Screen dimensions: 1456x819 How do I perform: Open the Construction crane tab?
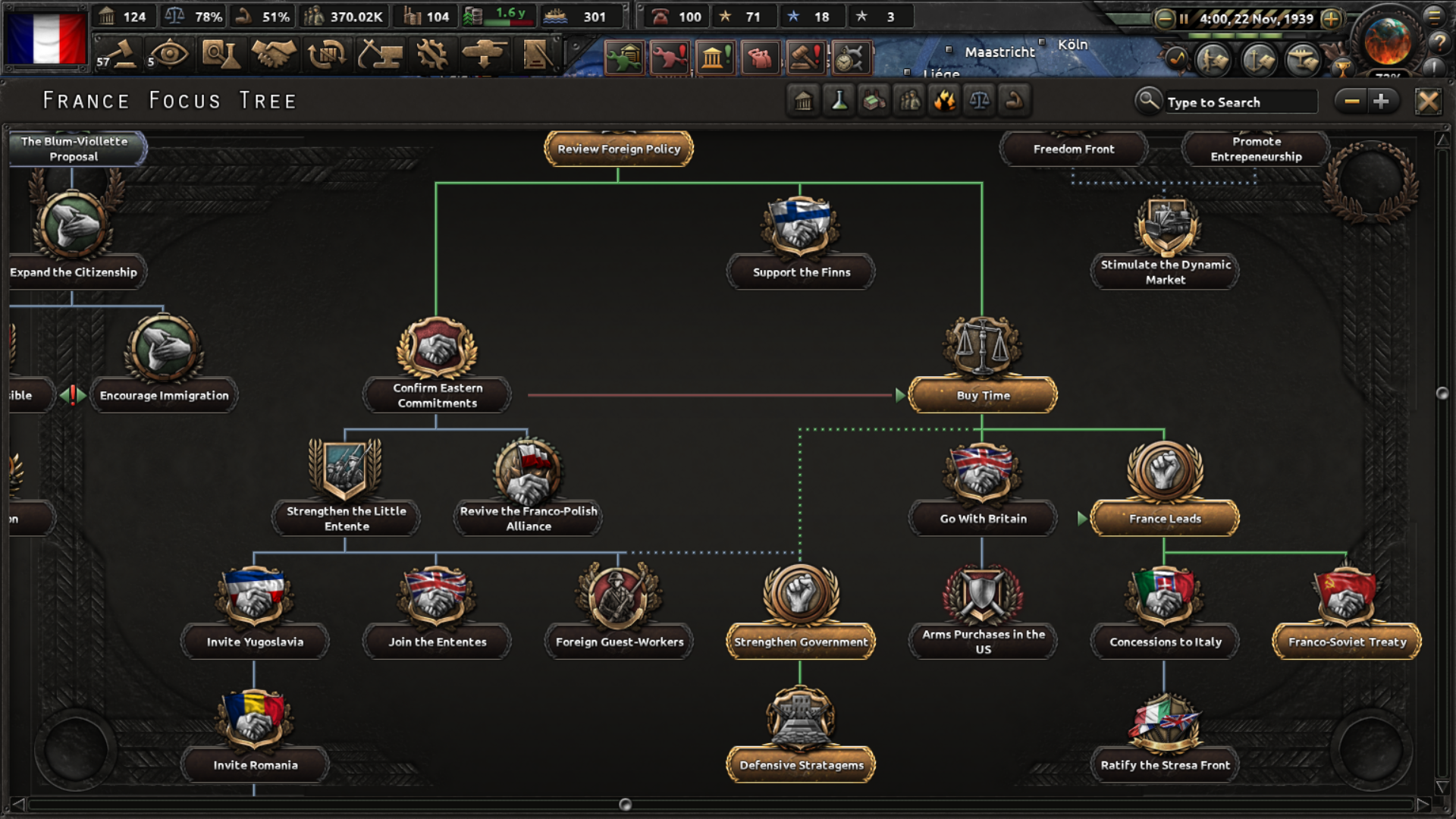(x=380, y=55)
